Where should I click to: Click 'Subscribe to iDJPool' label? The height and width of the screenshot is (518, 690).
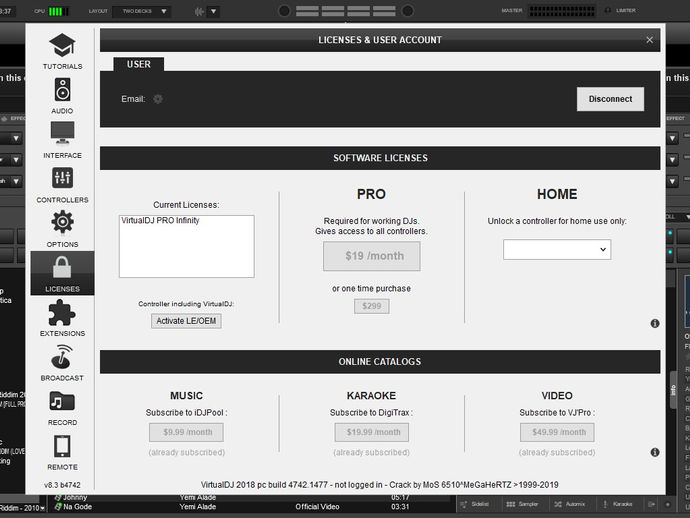186,413
